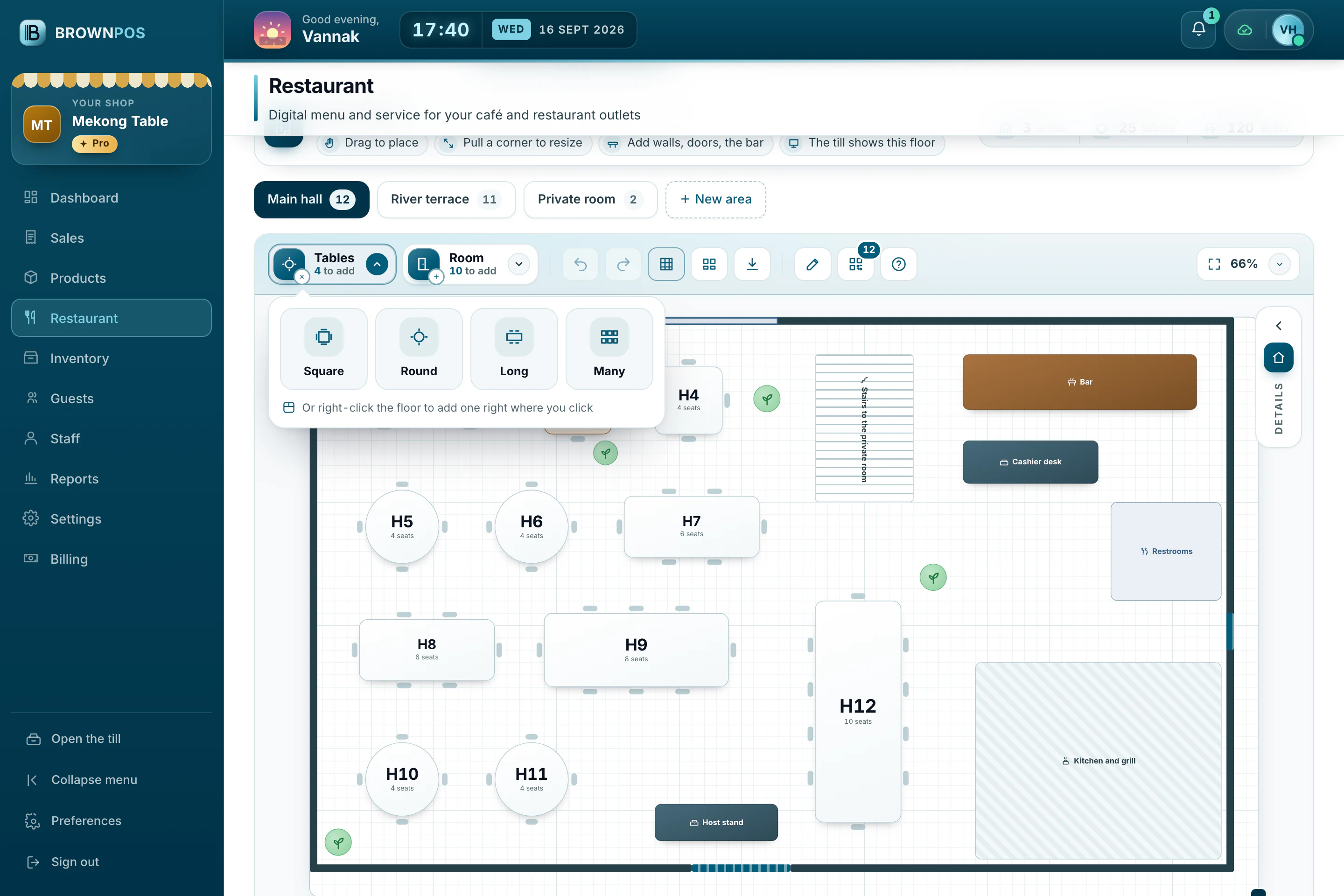Collapse the Tables add panel chevron
The height and width of the screenshot is (896, 1344).
coord(377,264)
